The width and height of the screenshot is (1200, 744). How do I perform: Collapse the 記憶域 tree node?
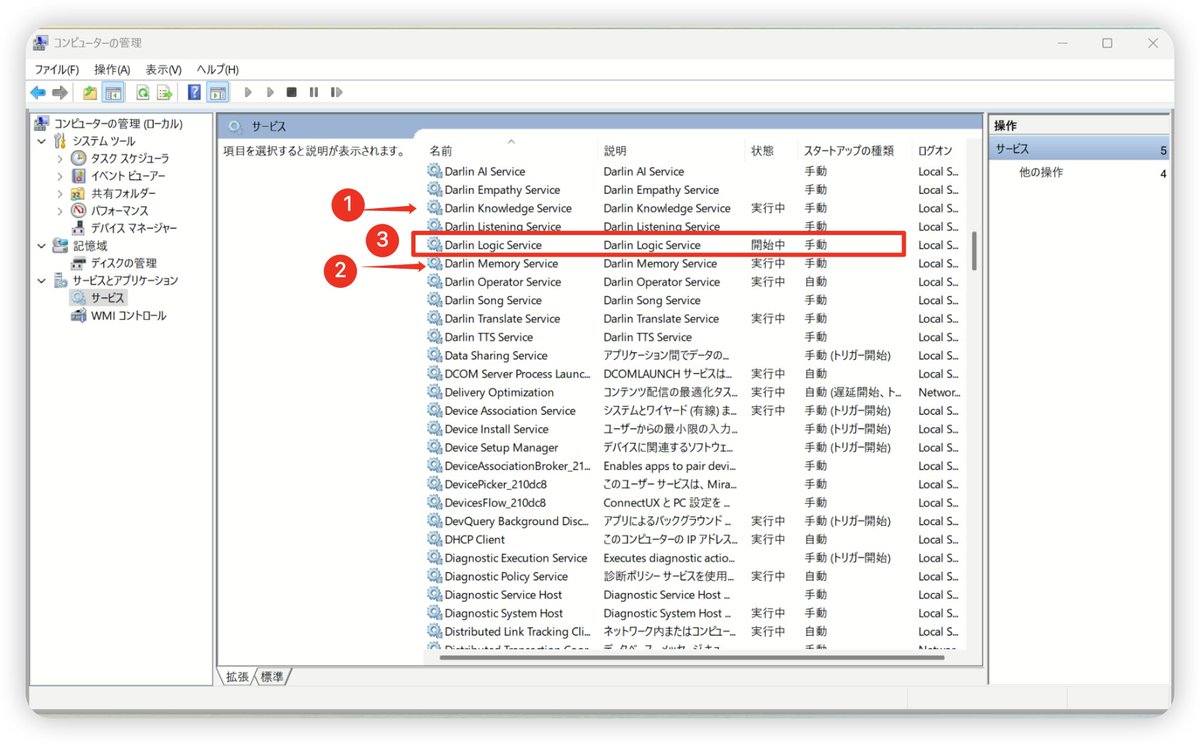click(x=41, y=246)
